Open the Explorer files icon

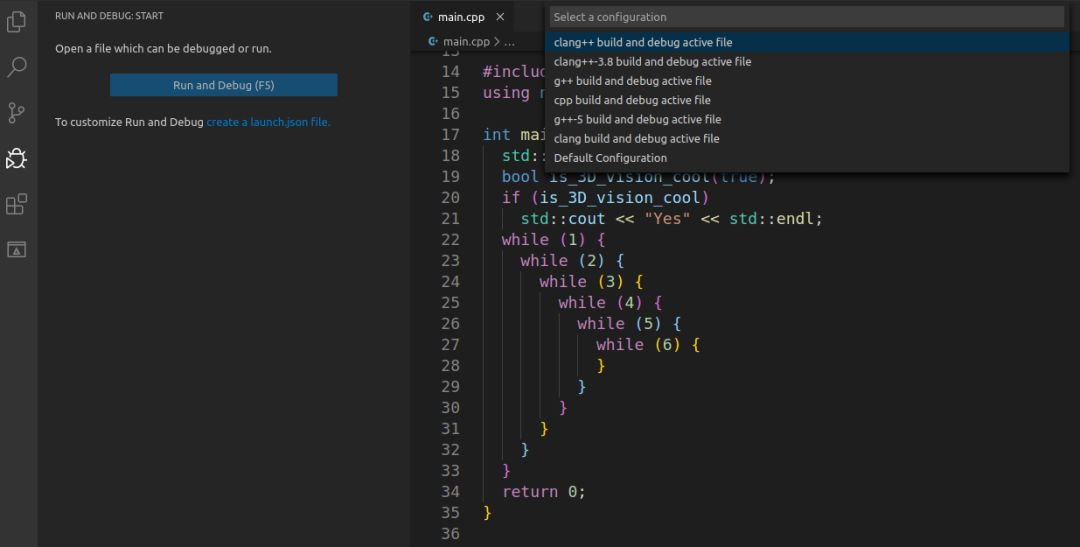click(16, 22)
